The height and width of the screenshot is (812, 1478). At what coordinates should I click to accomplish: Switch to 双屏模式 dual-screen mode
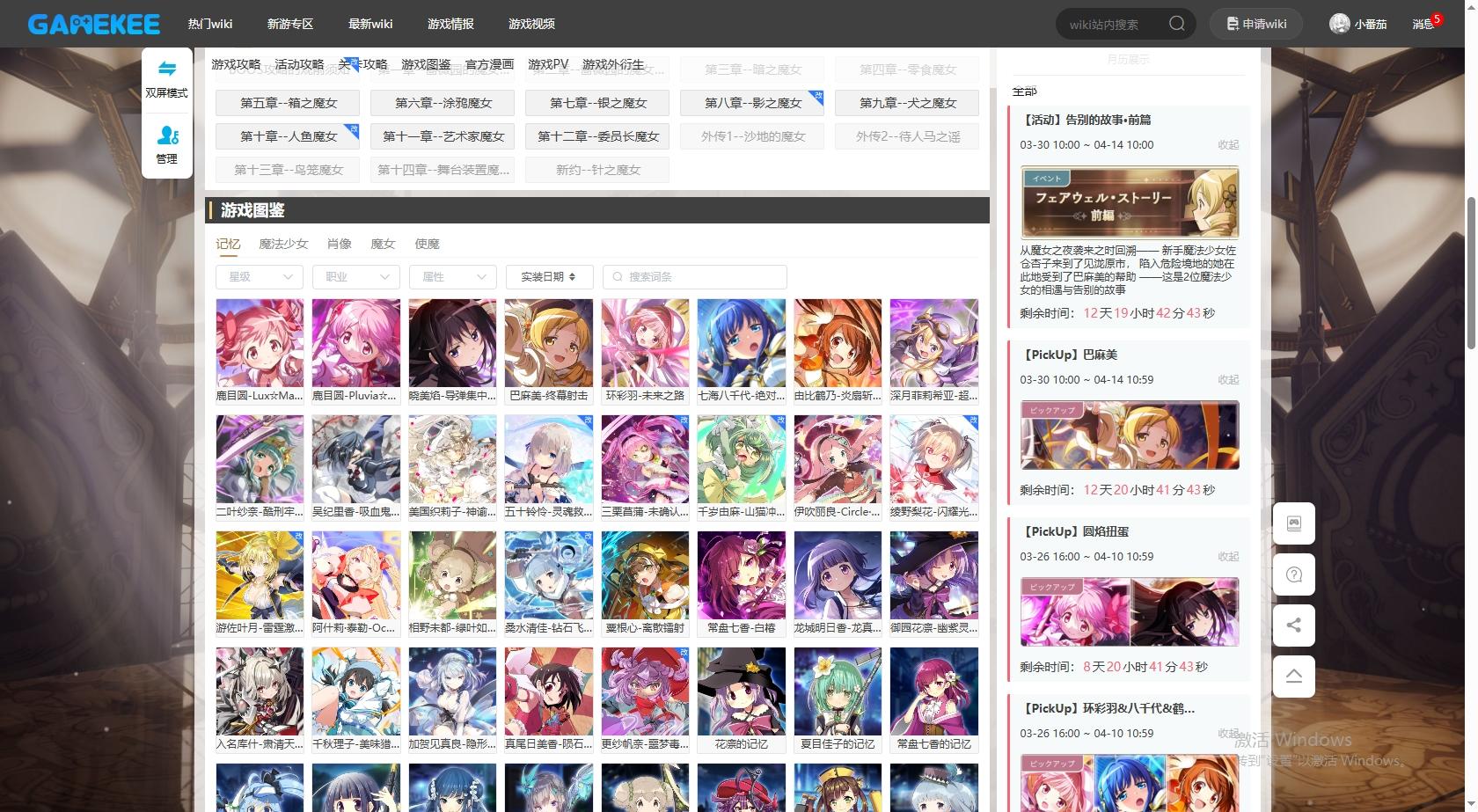166,79
